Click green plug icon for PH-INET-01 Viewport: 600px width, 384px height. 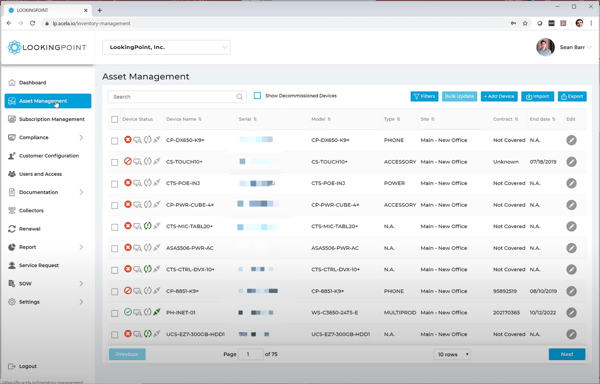pyautogui.click(x=157, y=312)
